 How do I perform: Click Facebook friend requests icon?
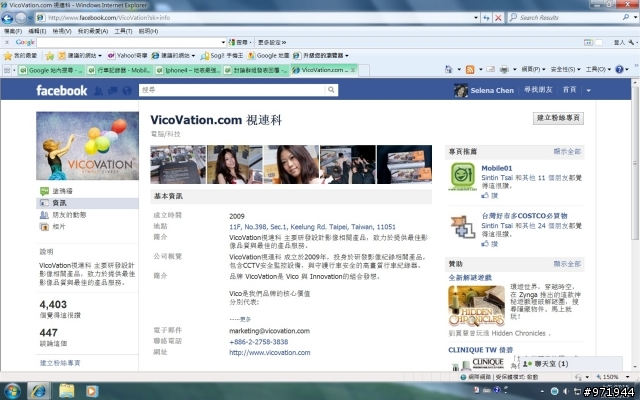pyautogui.click(x=98, y=91)
